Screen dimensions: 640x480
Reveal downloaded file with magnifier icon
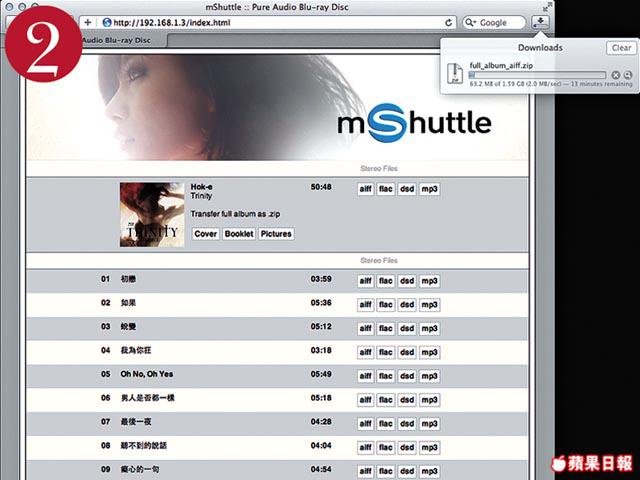627,75
